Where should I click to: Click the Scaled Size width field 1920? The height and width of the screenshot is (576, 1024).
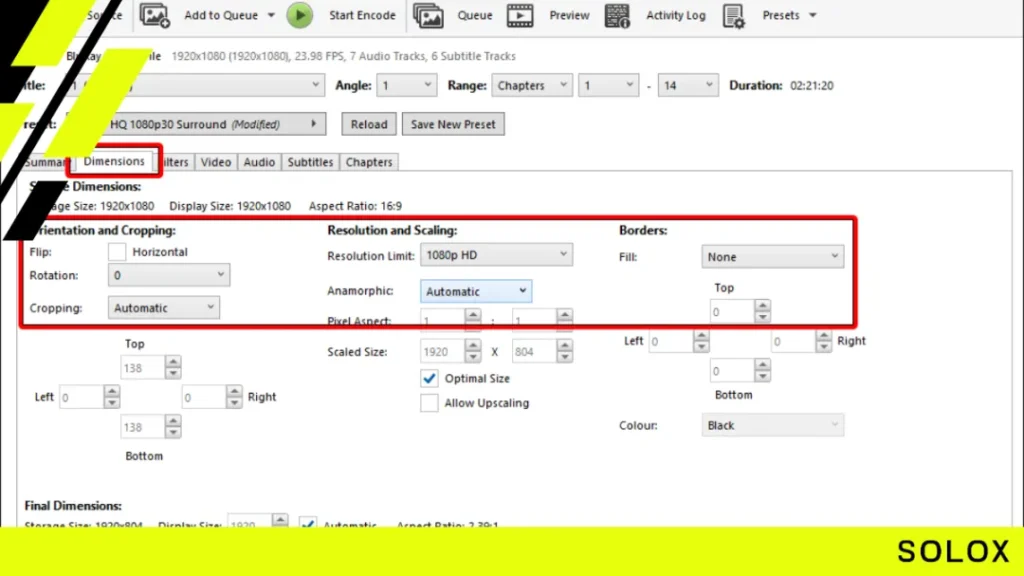442,352
